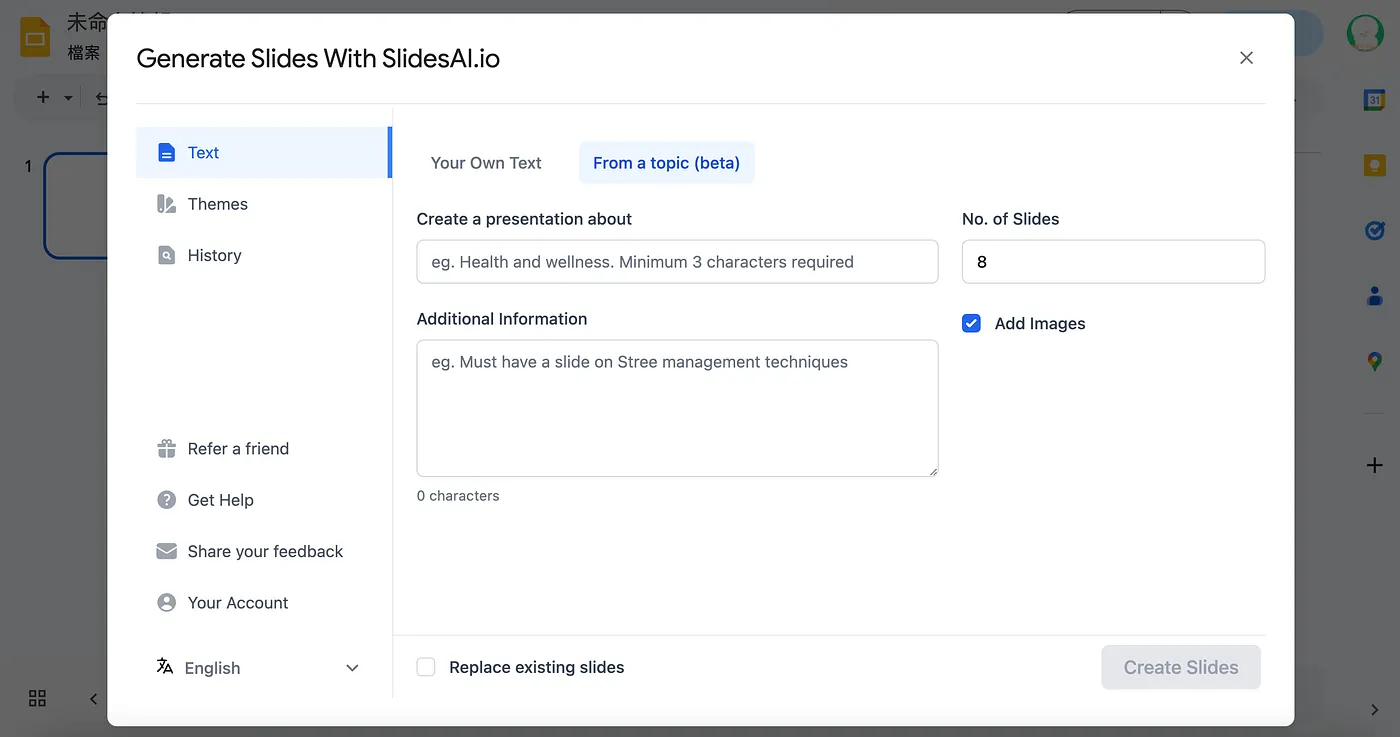Select slide 1 thumbnail in filmstrip

[76, 206]
